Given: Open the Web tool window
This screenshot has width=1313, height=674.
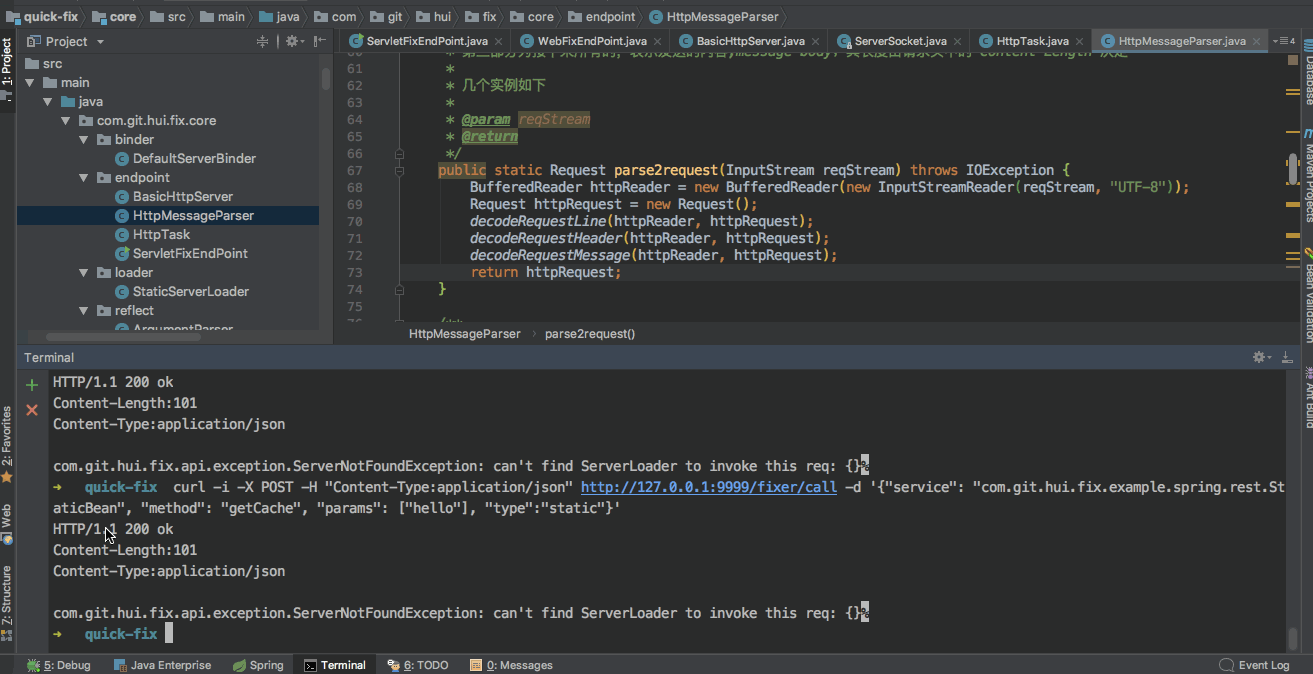Looking at the screenshot, I should 7,523.
